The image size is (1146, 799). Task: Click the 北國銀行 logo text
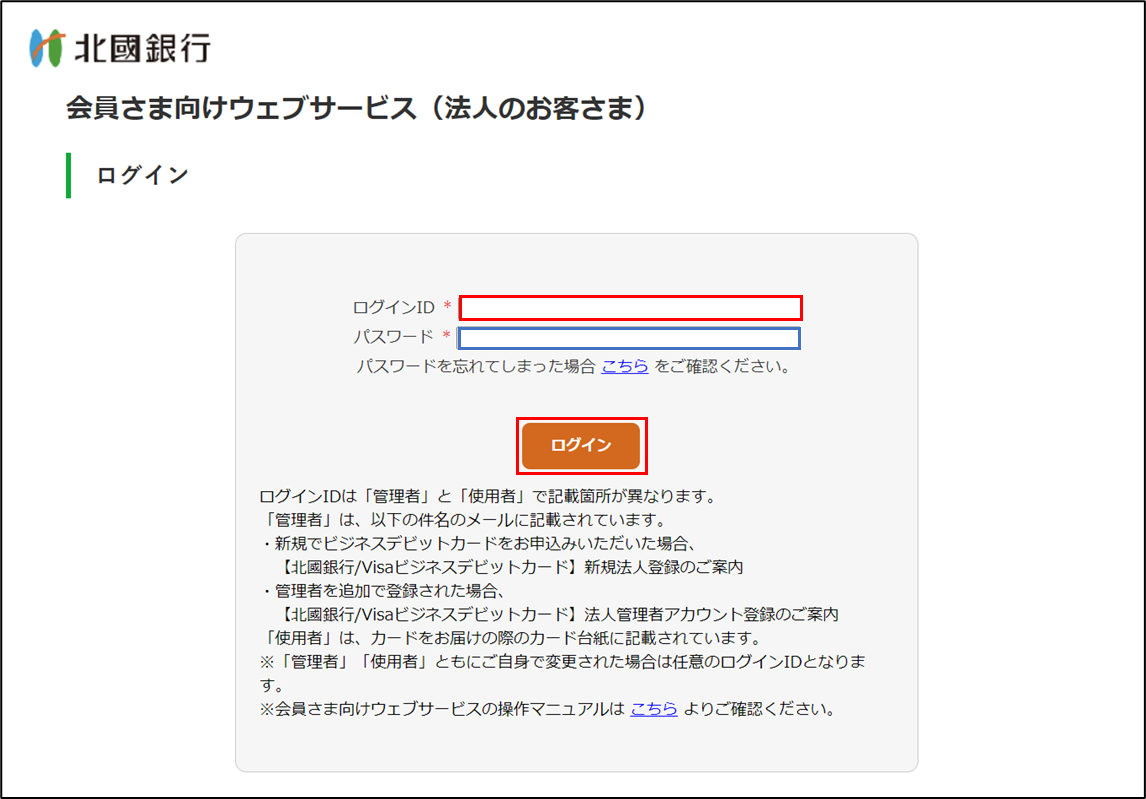tap(142, 48)
